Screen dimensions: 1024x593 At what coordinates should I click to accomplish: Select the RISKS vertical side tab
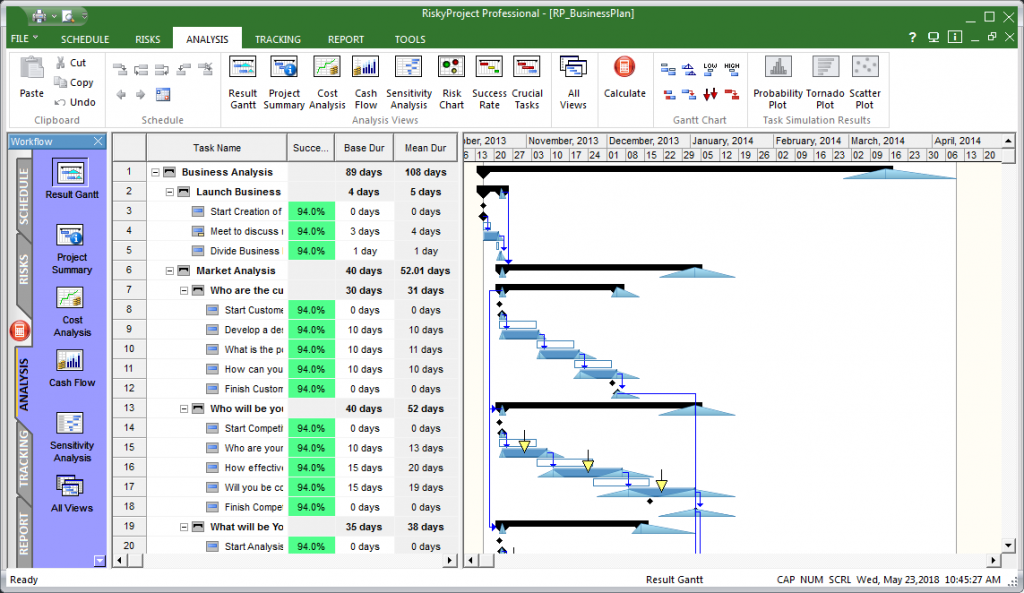[22, 265]
